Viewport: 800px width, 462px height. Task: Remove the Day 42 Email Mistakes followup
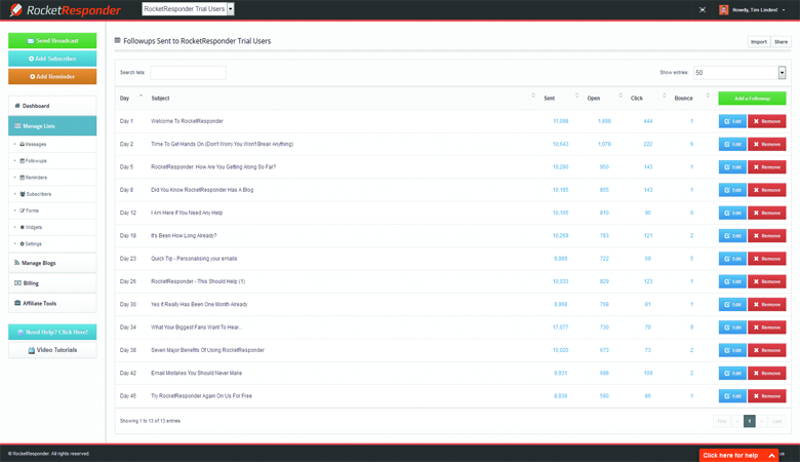tap(767, 373)
